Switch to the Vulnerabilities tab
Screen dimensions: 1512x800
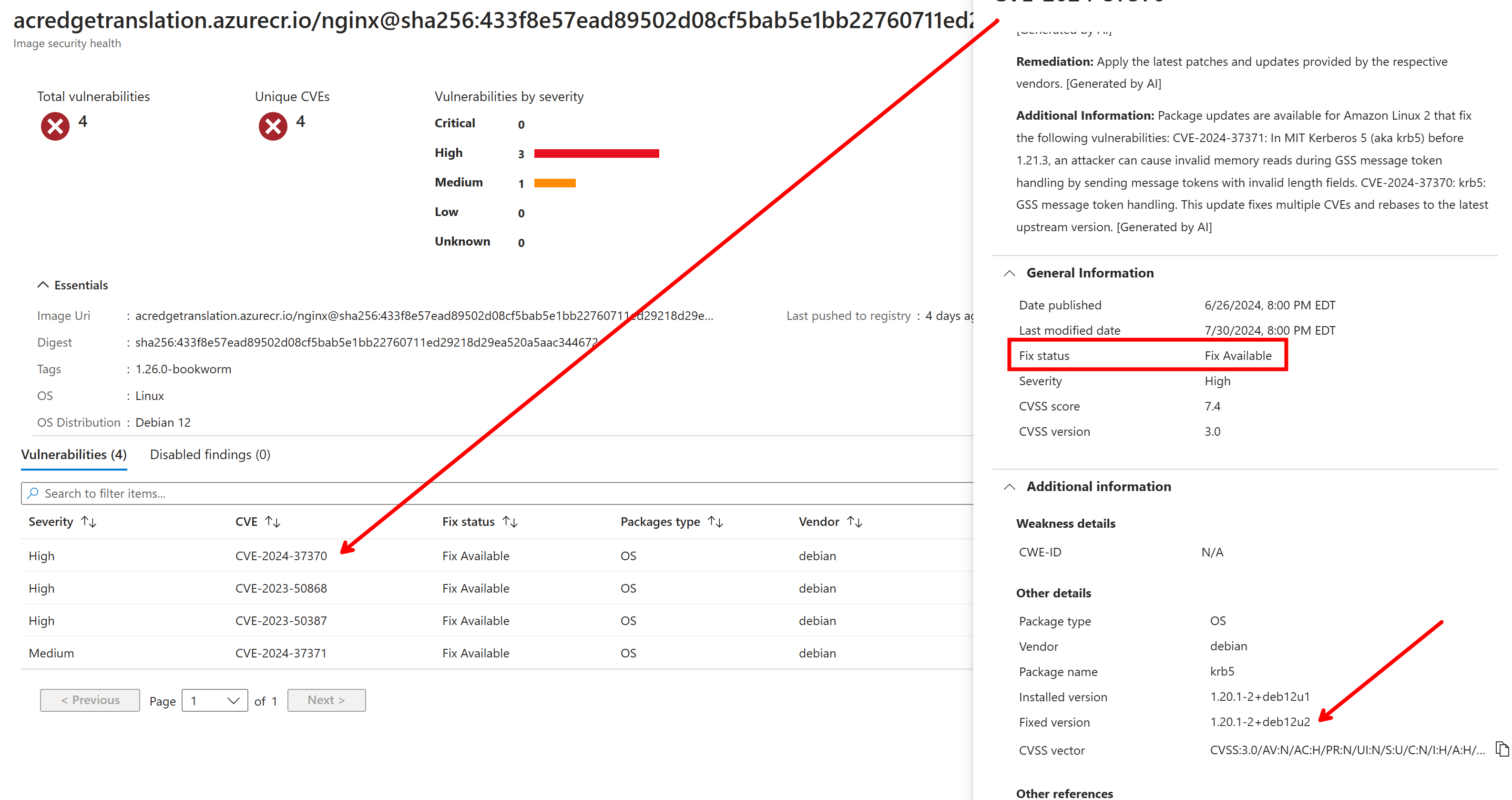click(x=73, y=454)
